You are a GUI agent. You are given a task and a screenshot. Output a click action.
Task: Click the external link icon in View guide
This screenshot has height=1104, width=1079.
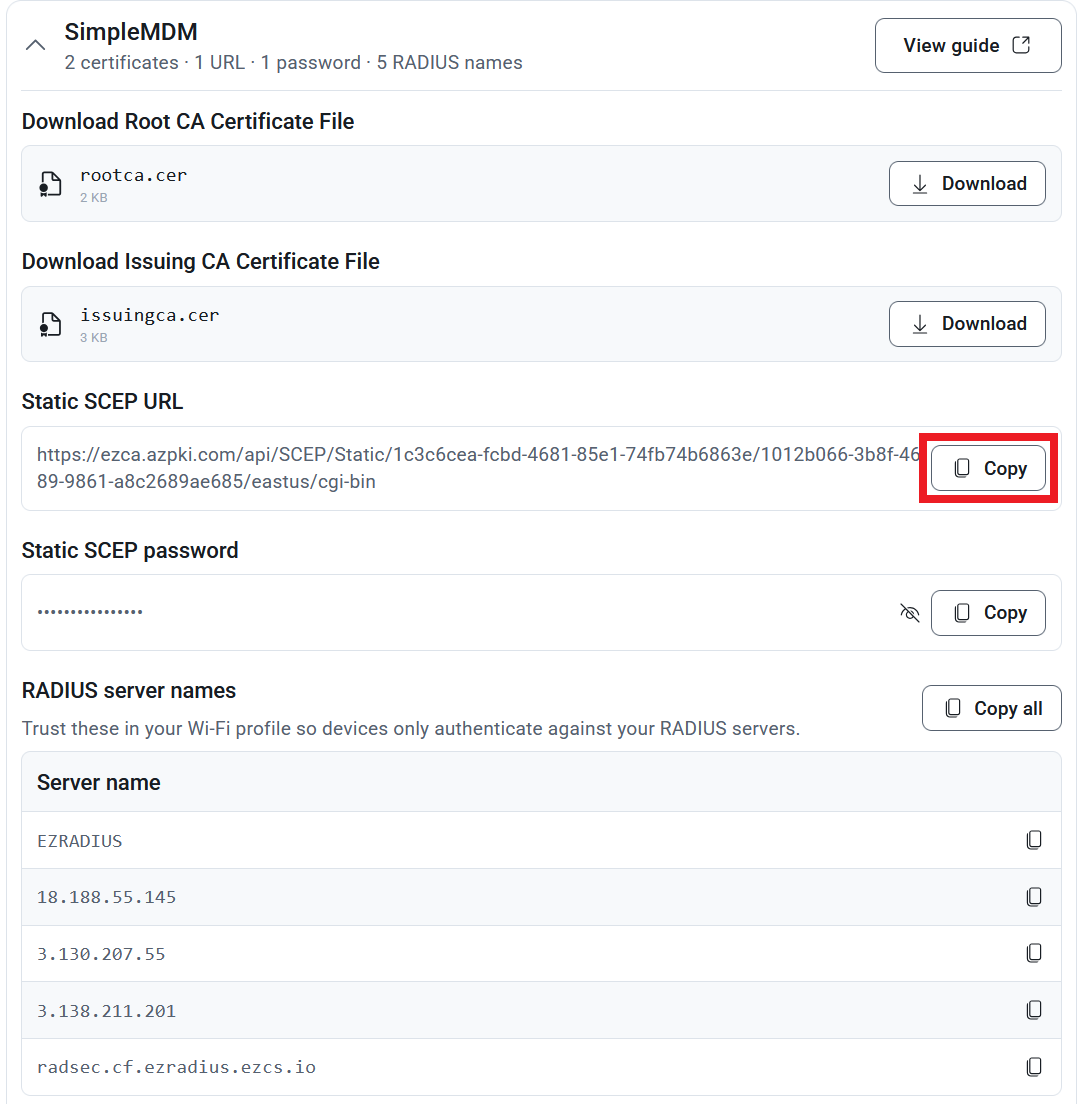[x=1021, y=45]
